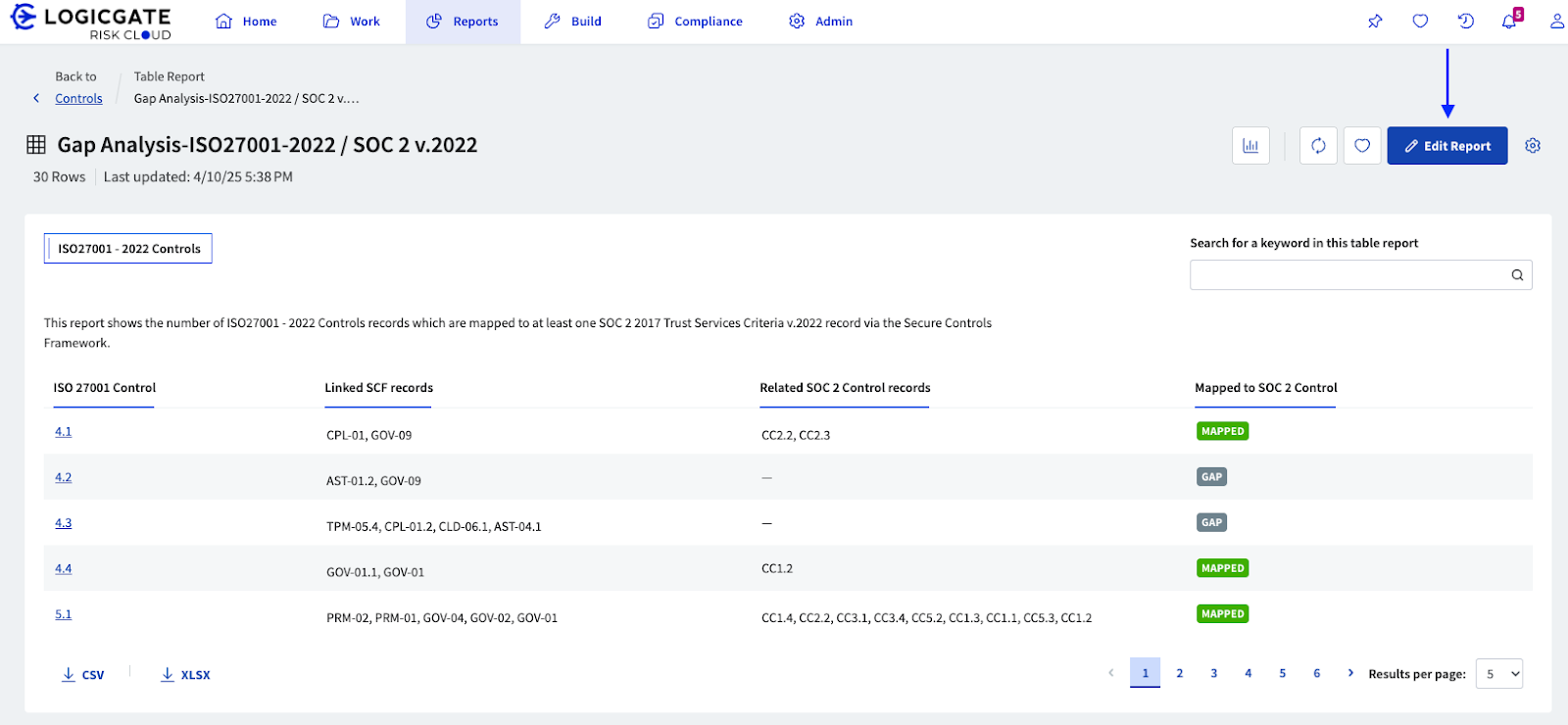Sort by Related SOC 2 Control records column
The image size is (1568, 725).
[x=845, y=388]
